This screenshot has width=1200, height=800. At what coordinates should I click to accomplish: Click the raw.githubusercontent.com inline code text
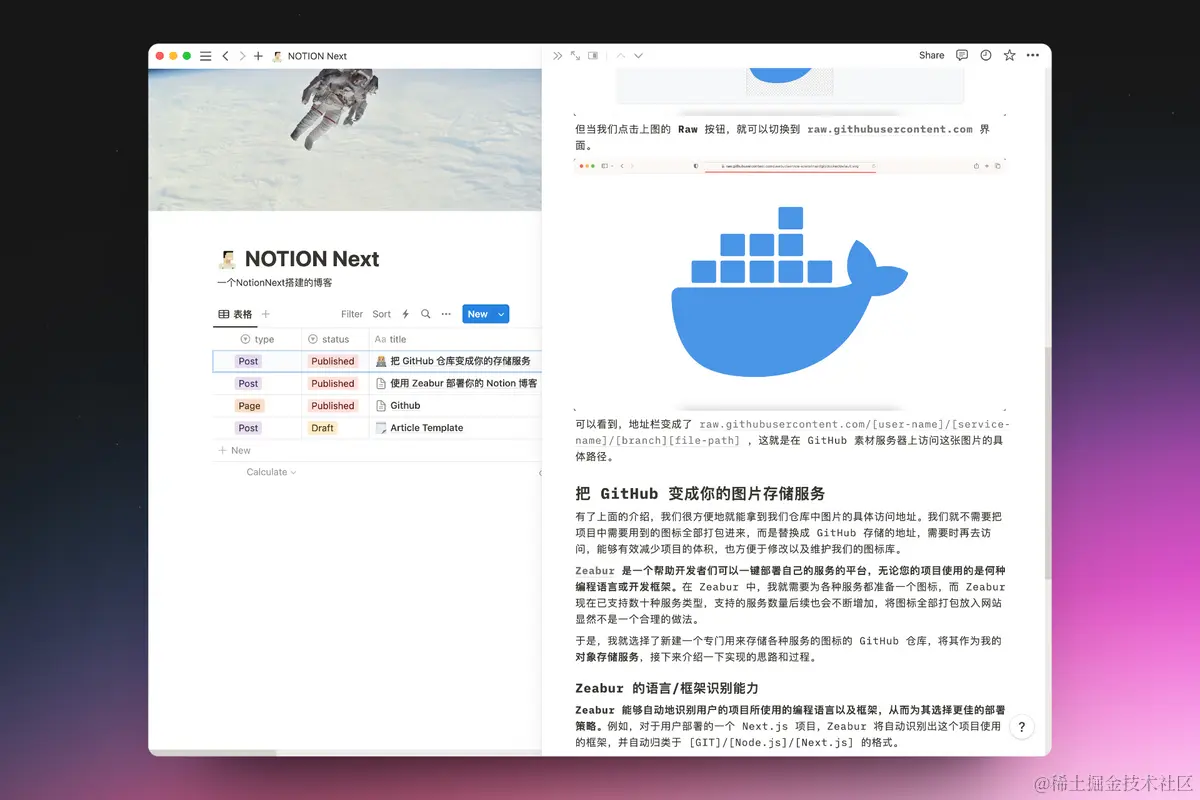point(890,129)
